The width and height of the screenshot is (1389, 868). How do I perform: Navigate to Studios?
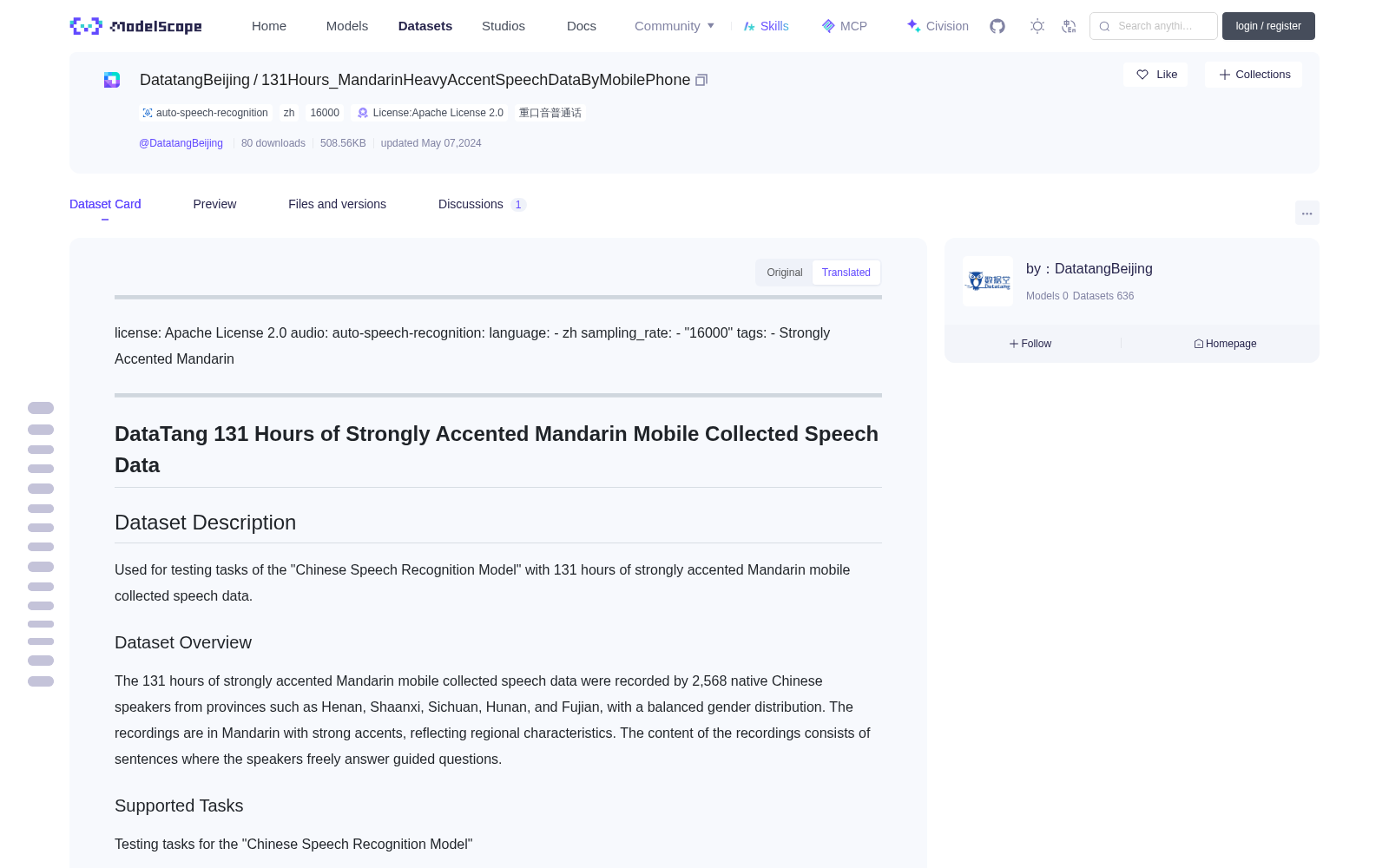click(x=504, y=26)
